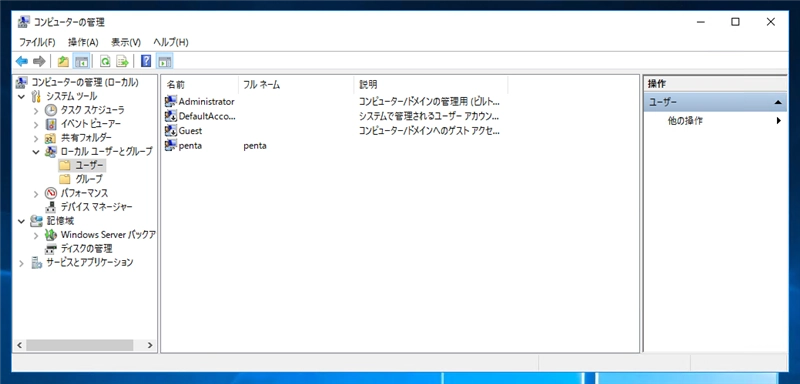Click the Guest user icon
Image resolution: width=800 pixels, height=384 pixels.
click(170, 131)
